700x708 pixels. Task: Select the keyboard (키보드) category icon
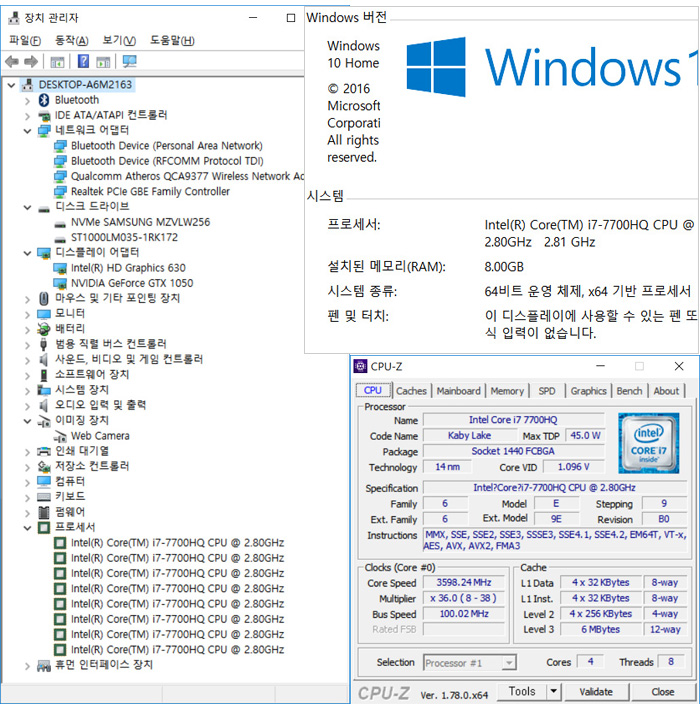[44, 497]
